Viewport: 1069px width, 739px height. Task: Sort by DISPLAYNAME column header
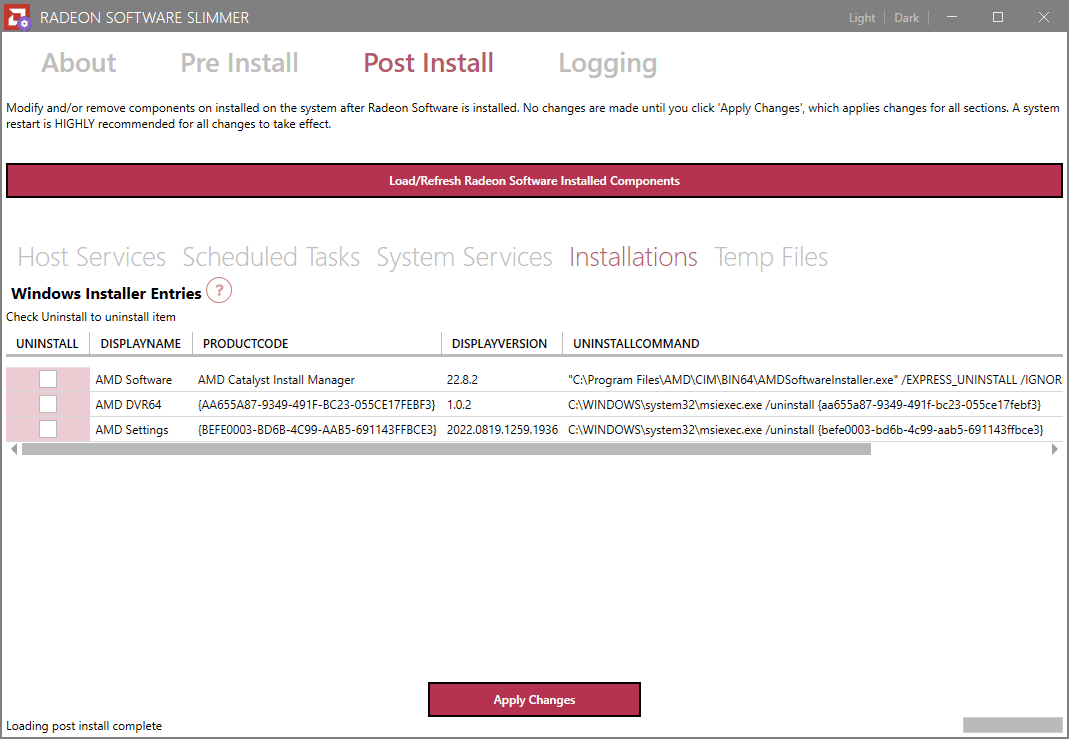pos(141,344)
